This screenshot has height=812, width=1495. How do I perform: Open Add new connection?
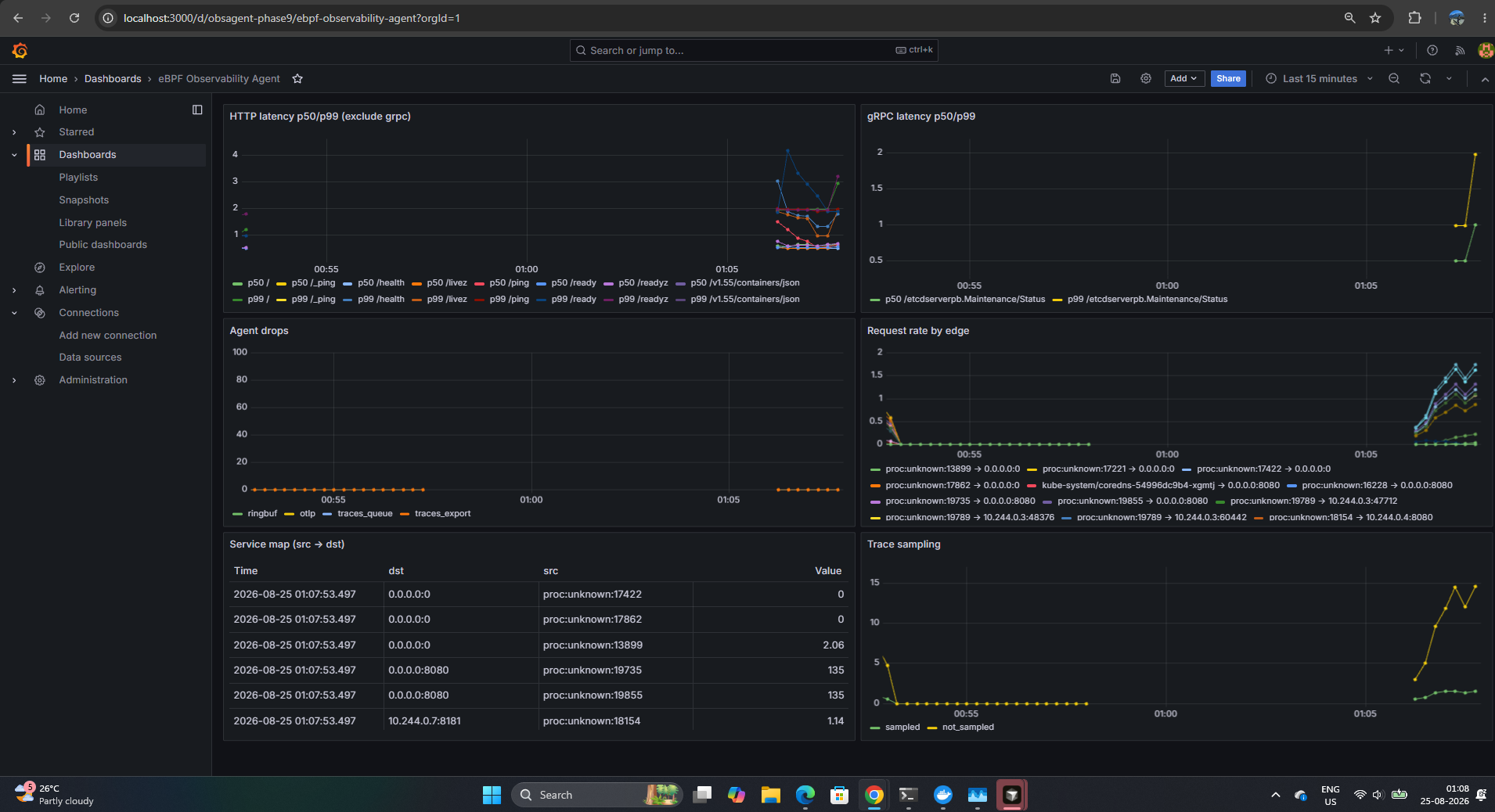[107, 336]
